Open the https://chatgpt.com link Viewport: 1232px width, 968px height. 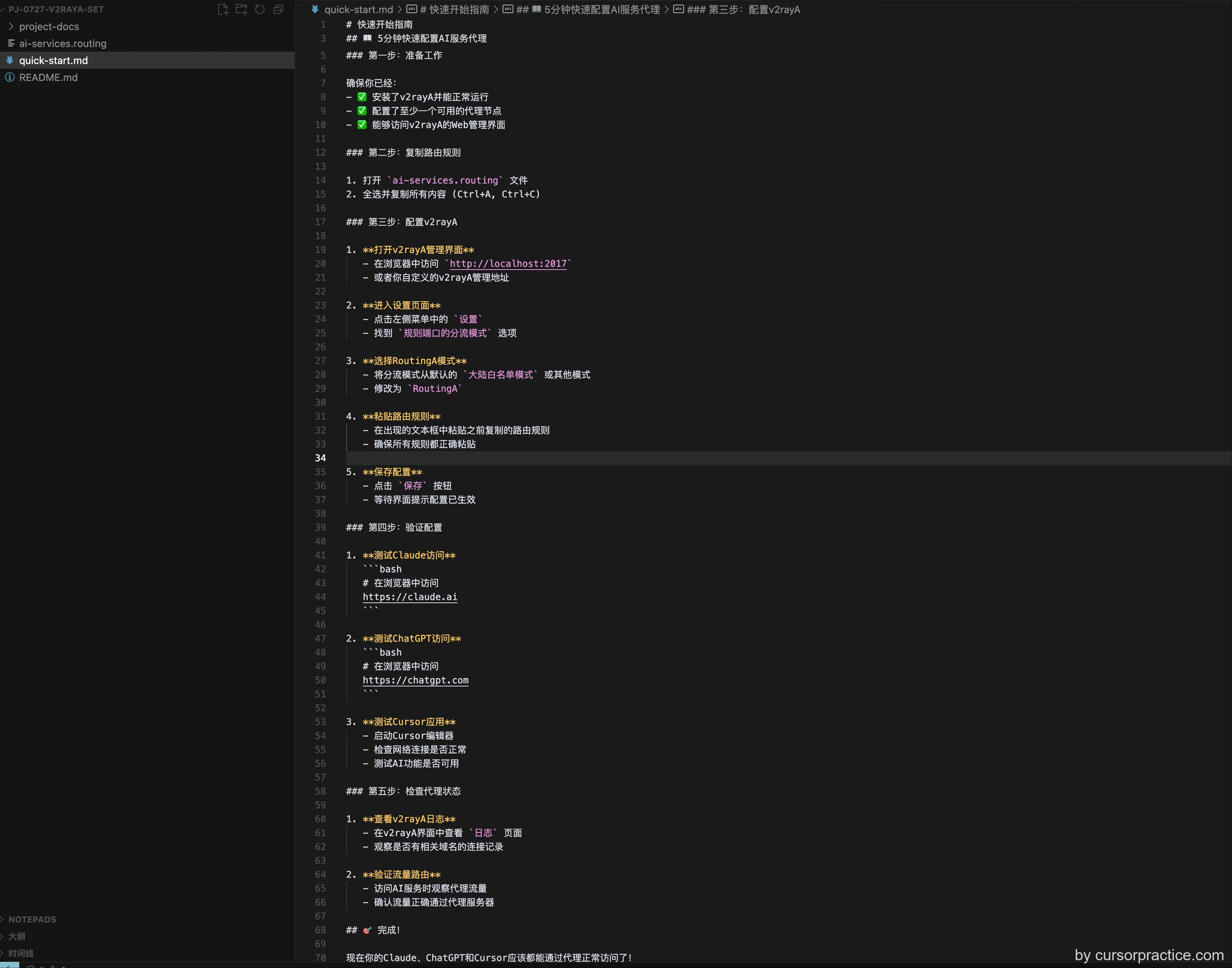(x=416, y=680)
